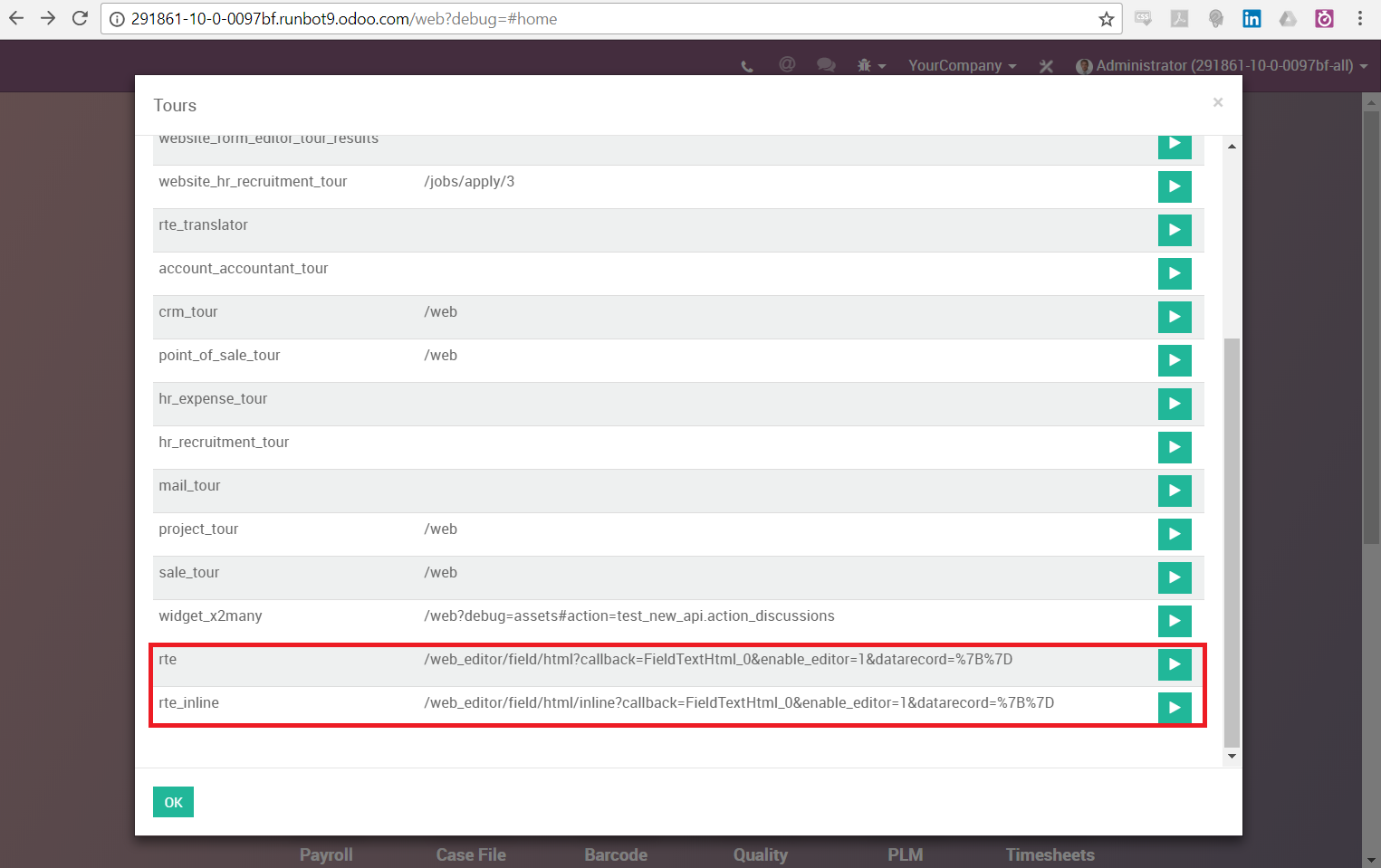Click the debug bug icon
This screenshot has height=868, width=1381.
[x=864, y=65]
